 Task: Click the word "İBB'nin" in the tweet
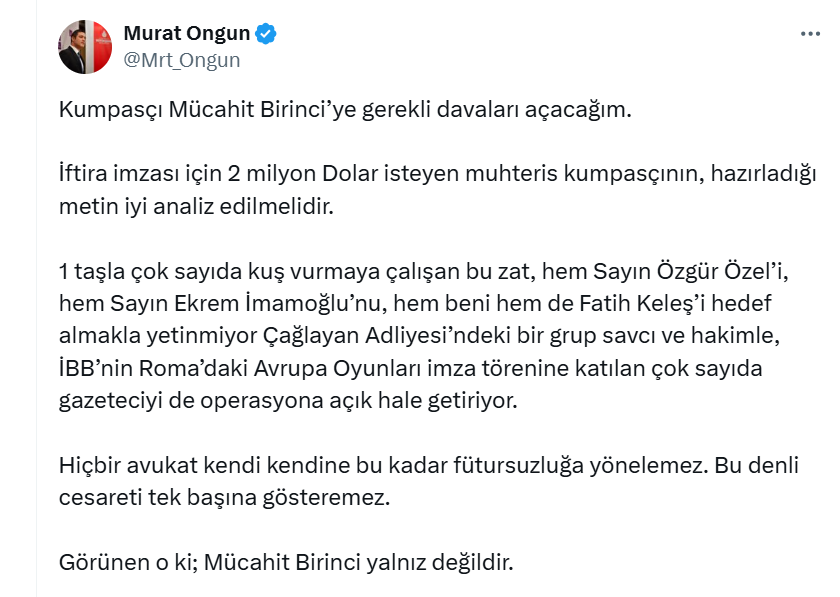pyautogui.click(x=94, y=370)
